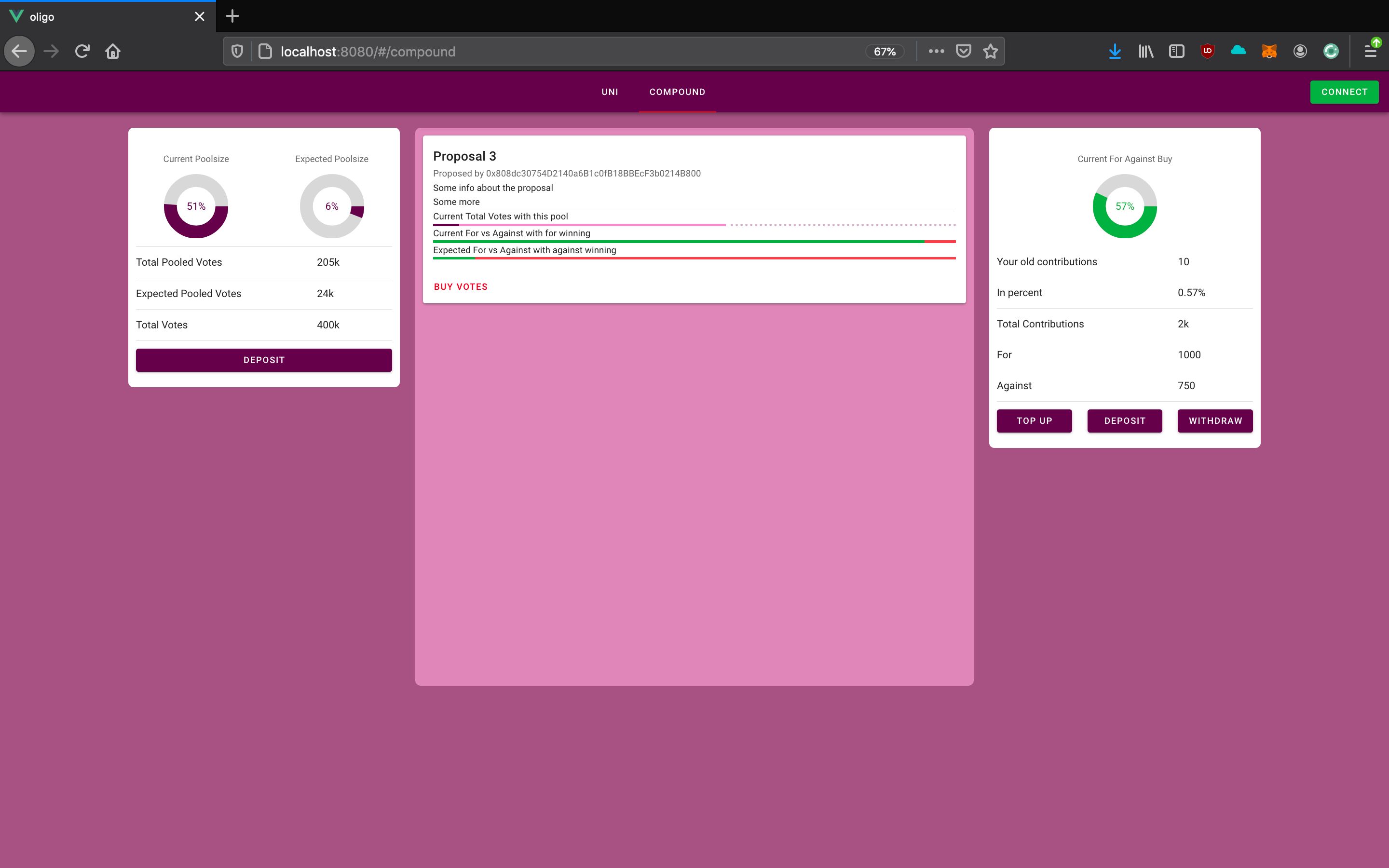
Task: Click the Current For vs Against green progress bar
Action: pos(694,240)
